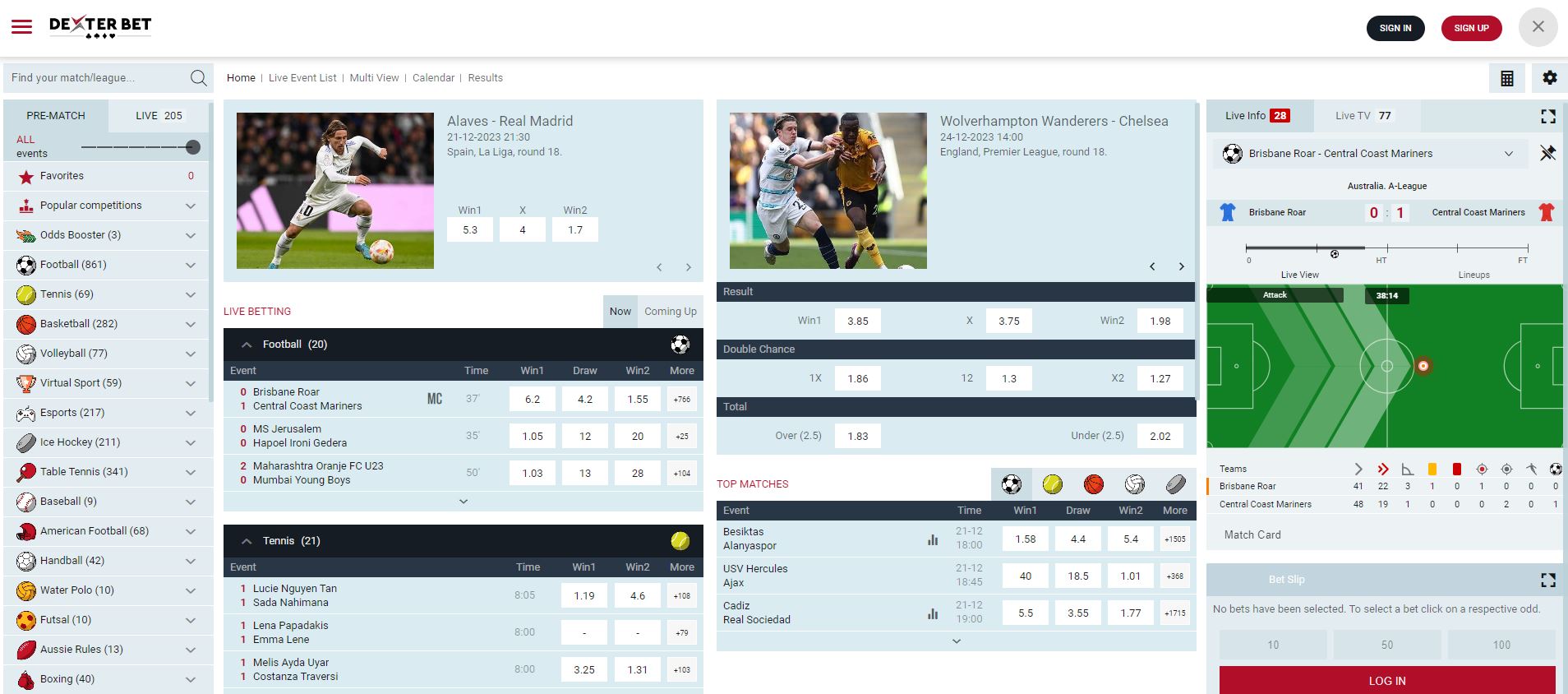The height and width of the screenshot is (694, 1568).
Task: Switch to LIVE events mode
Action: click(x=159, y=116)
